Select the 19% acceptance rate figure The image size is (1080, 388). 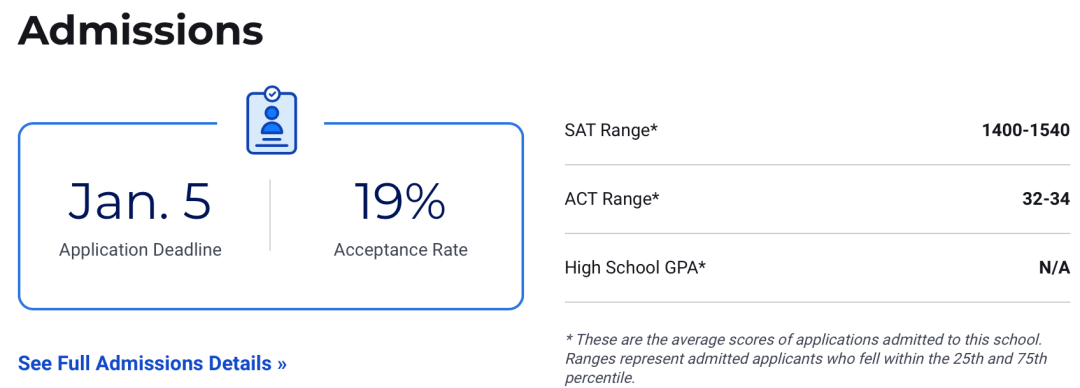[400, 201]
